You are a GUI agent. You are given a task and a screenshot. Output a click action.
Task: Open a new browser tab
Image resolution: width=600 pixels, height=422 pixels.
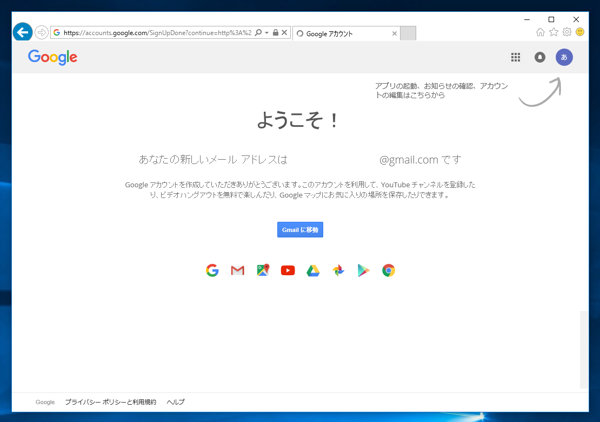[408, 34]
